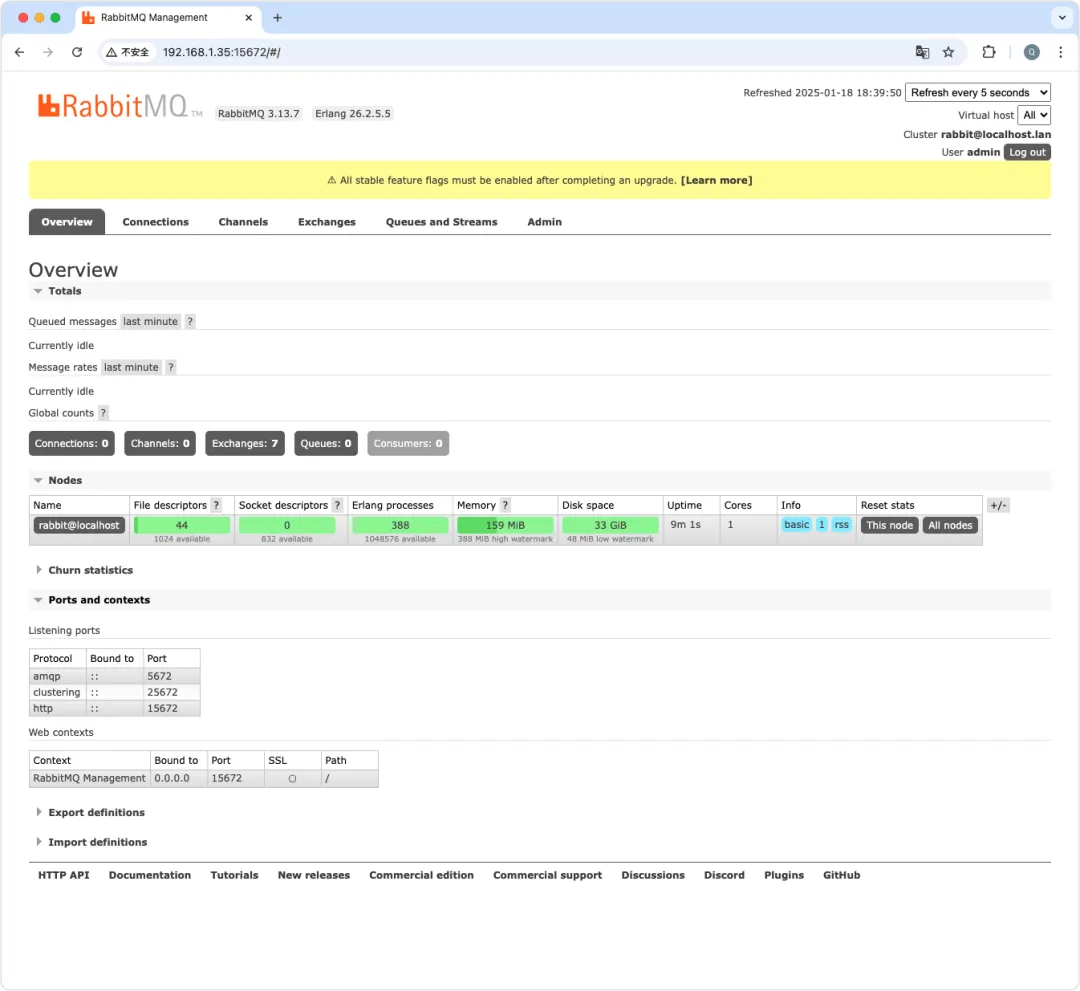Log out of the admin user

click(1027, 152)
